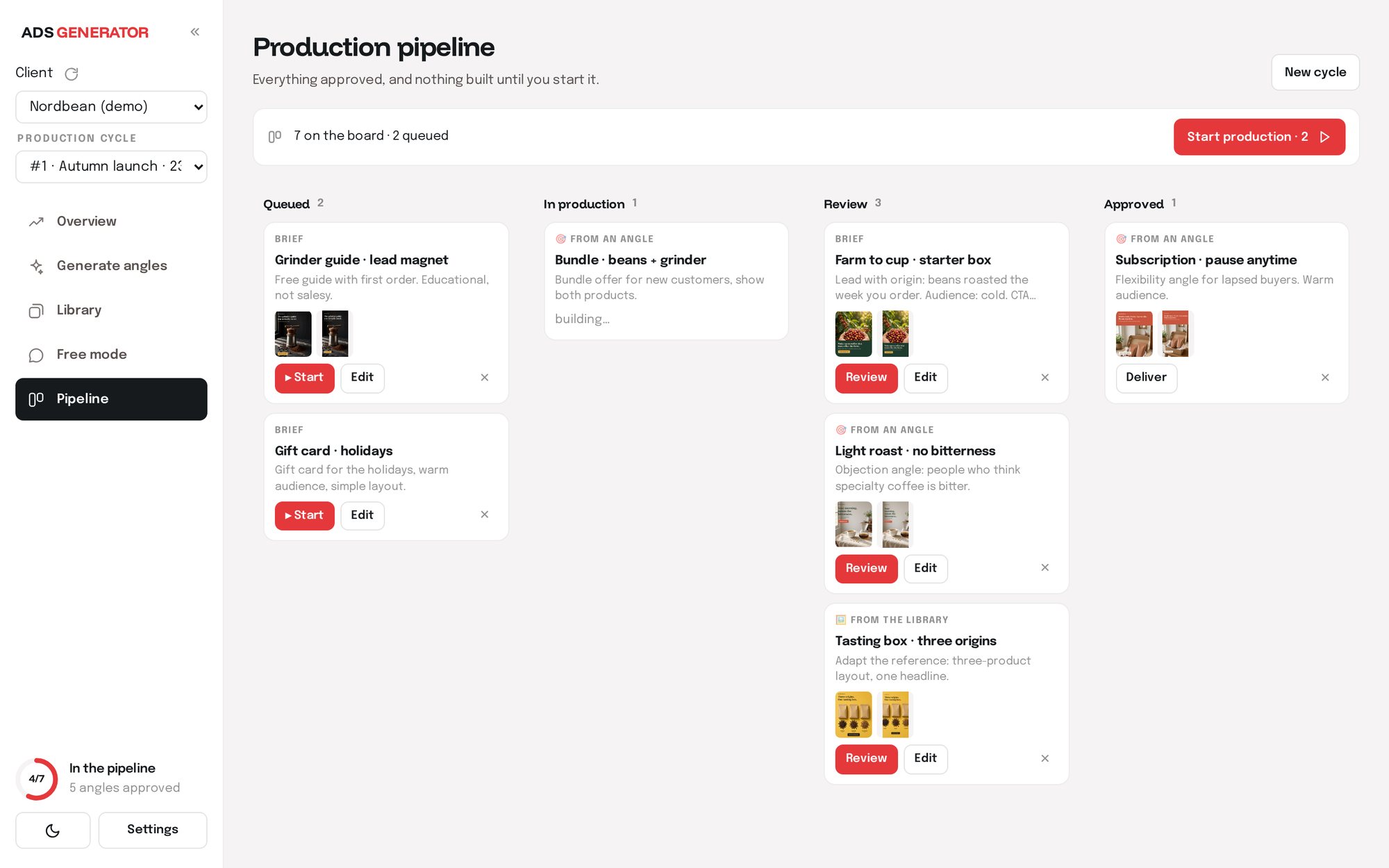Click the 4/7 pipeline progress ring
This screenshot has width=1389, height=868.
tap(37, 779)
